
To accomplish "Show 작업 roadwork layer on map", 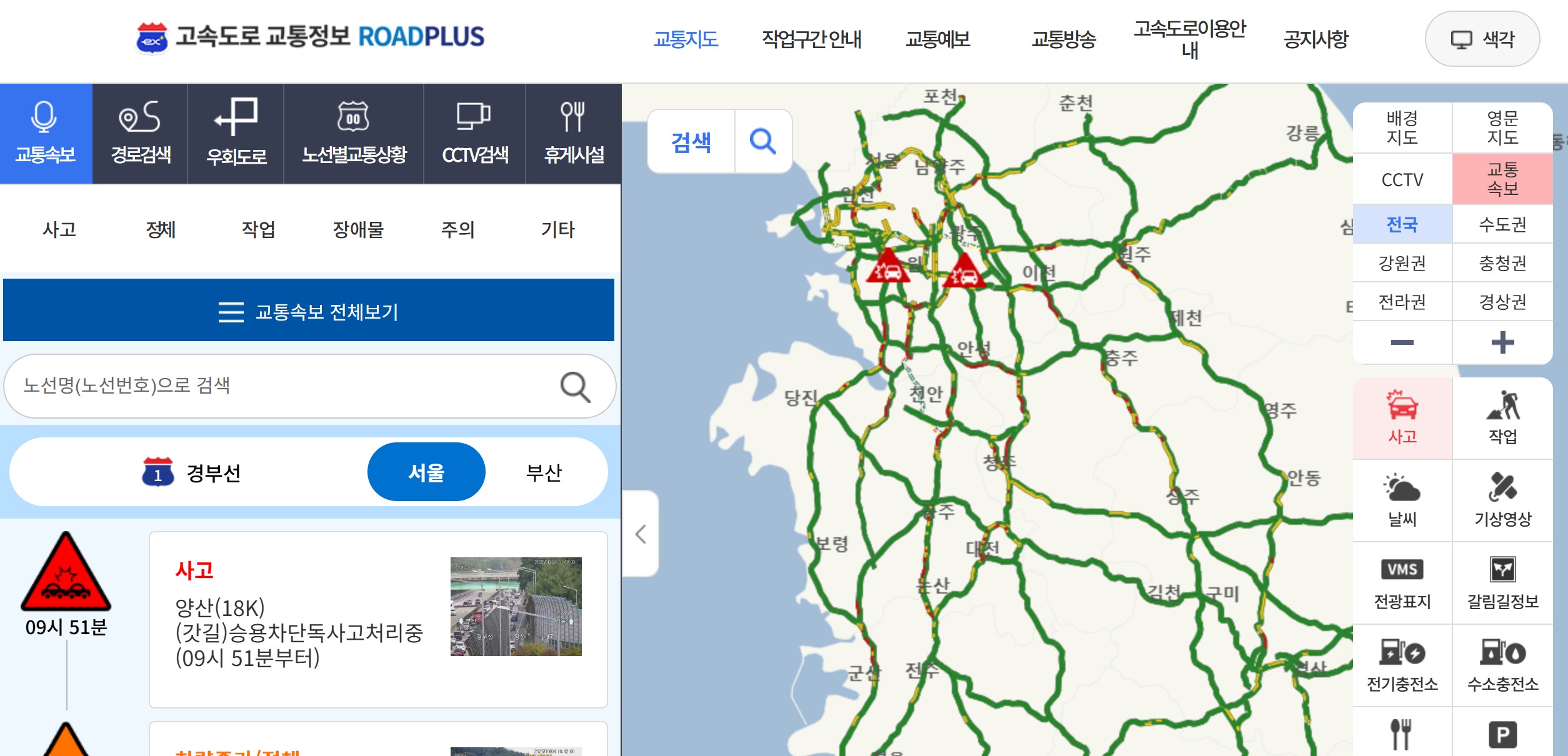I will point(1502,417).
